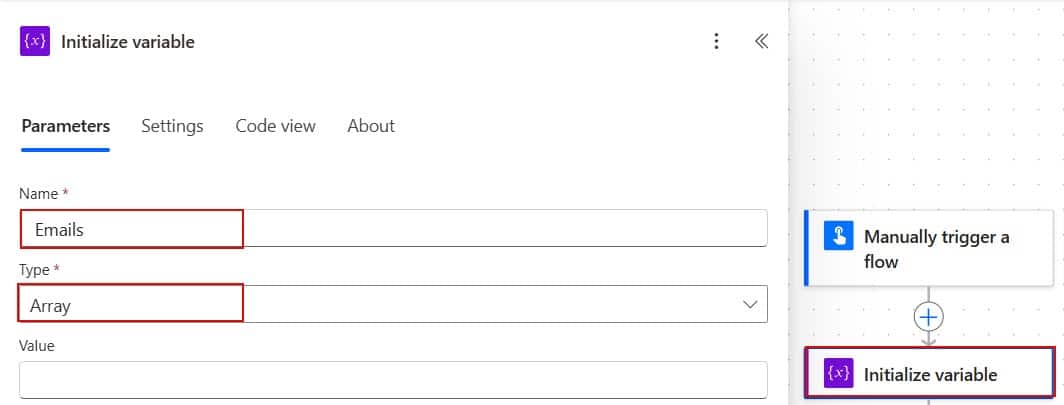Click the empty Value input field

point(393,380)
